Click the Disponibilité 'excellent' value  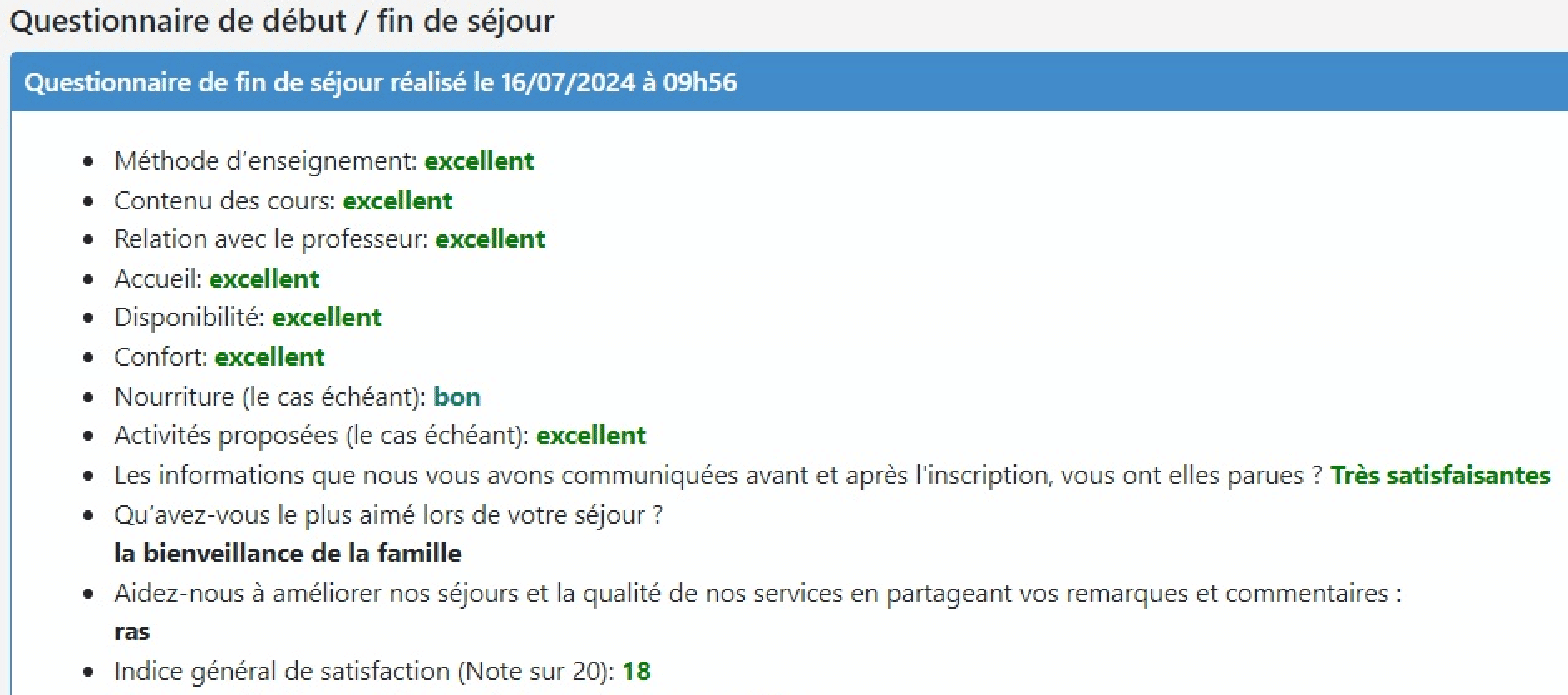pyautogui.click(x=327, y=317)
